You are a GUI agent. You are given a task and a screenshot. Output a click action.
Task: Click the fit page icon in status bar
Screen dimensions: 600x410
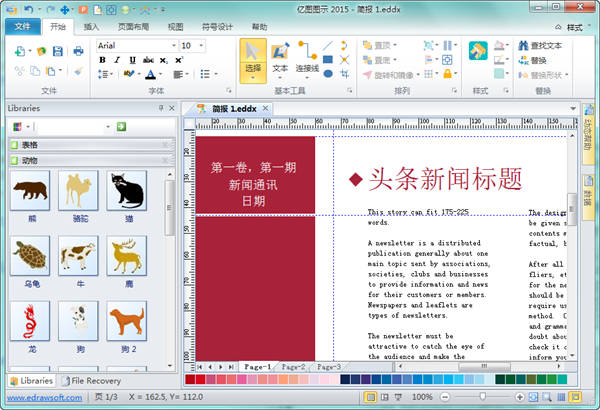click(x=533, y=397)
